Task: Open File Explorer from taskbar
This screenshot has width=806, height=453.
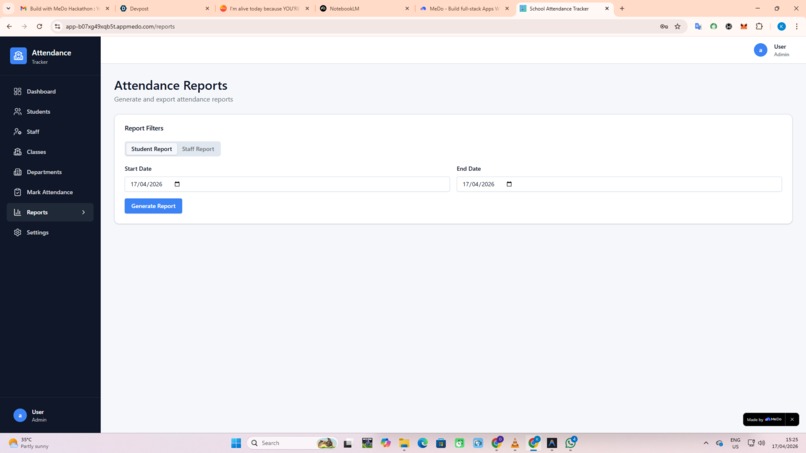Action: (x=404, y=443)
